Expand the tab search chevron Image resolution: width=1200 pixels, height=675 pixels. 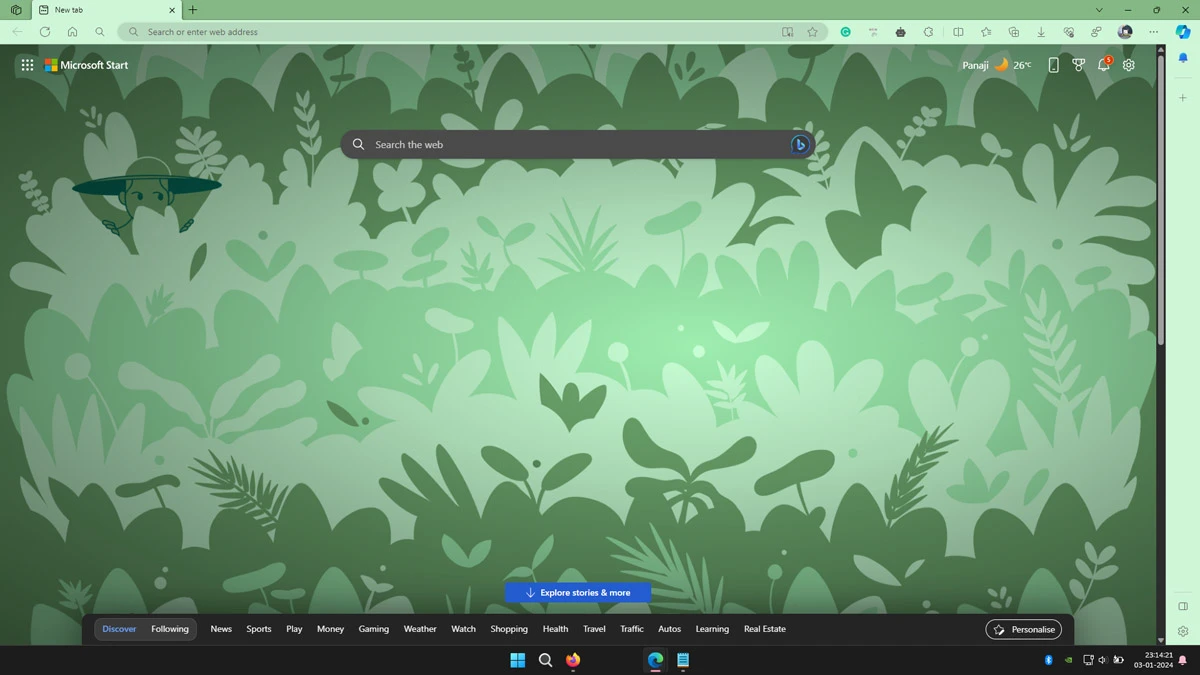point(1099,10)
